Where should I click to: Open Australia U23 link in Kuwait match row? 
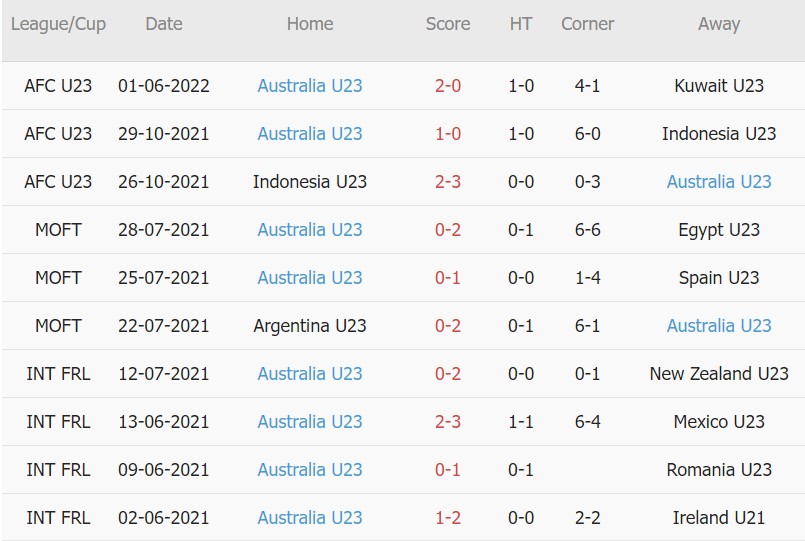[x=310, y=86]
